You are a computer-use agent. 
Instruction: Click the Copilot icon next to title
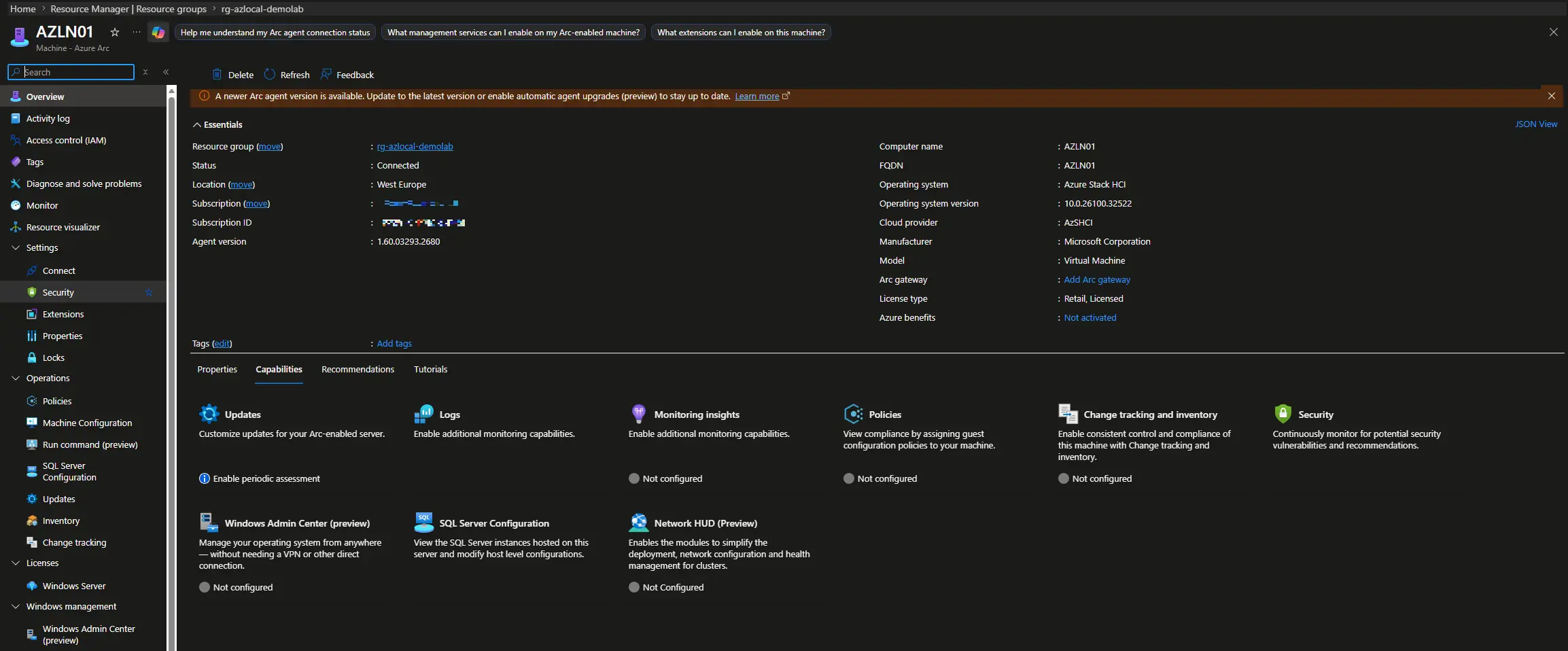pos(158,33)
